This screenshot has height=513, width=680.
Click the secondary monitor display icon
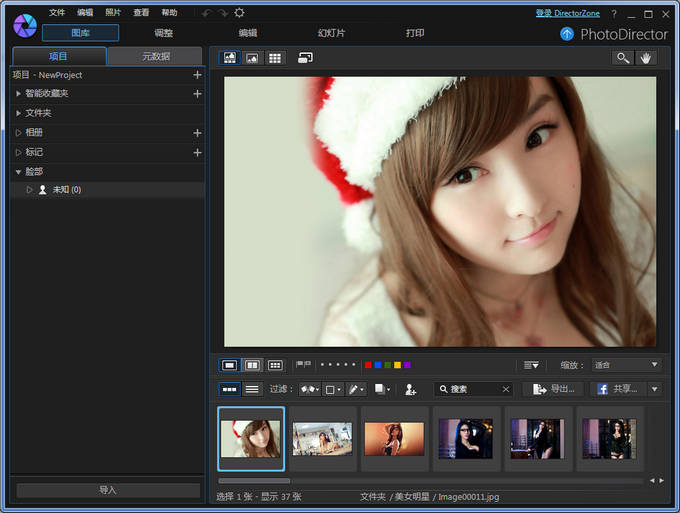pyautogui.click(x=305, y=58)
